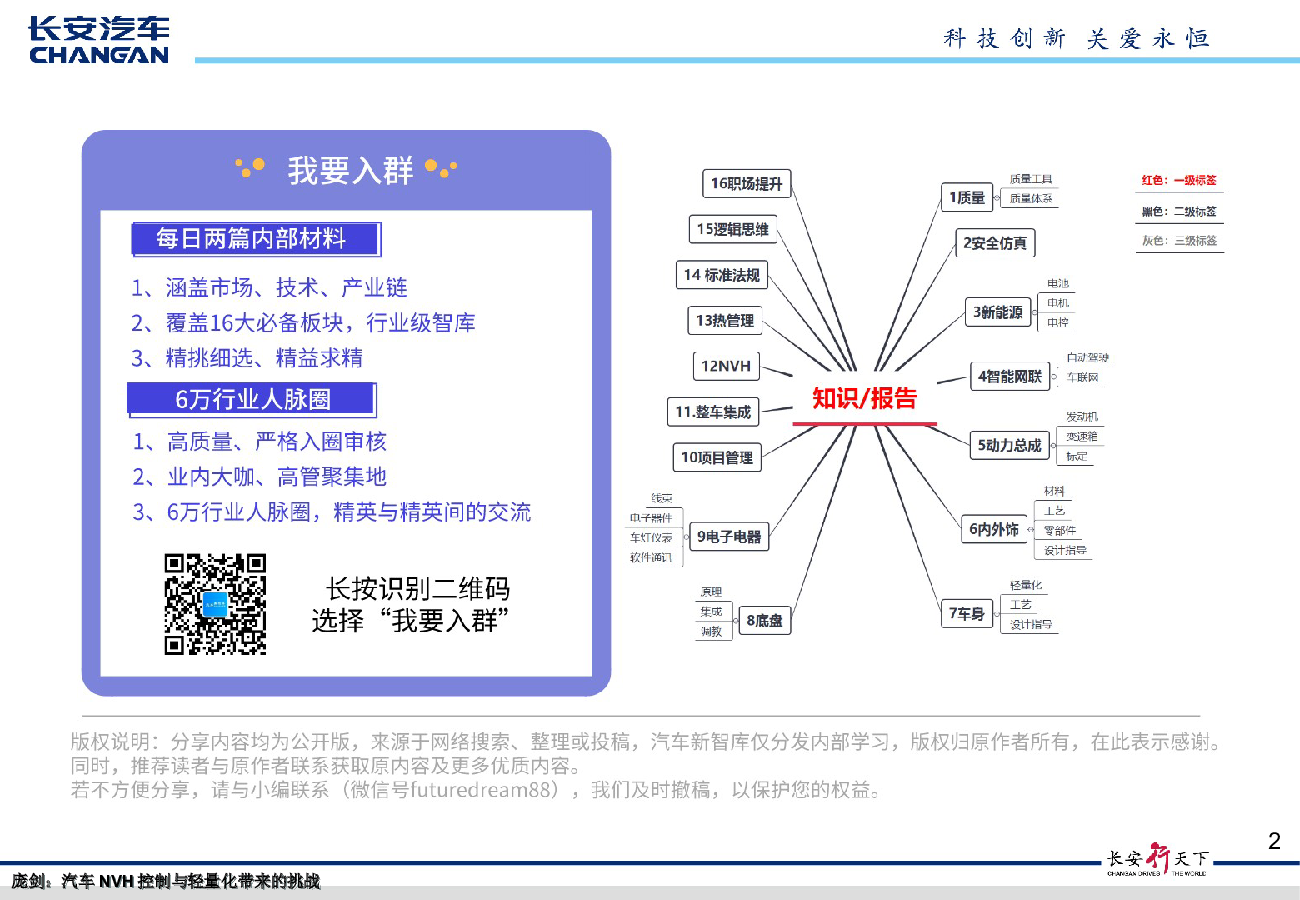Click the 电池 sub-node under 3新能源
This screenshot has width=1300, height=900.
pyautogui.click(x=1057, y=284)
